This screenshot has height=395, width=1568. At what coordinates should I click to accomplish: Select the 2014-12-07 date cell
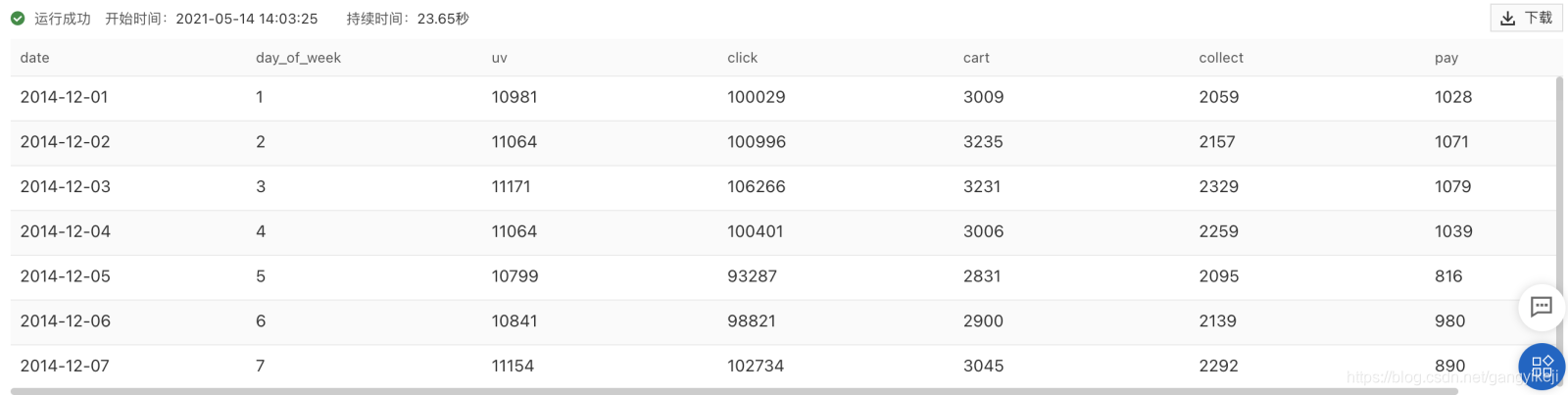(66, 366)
